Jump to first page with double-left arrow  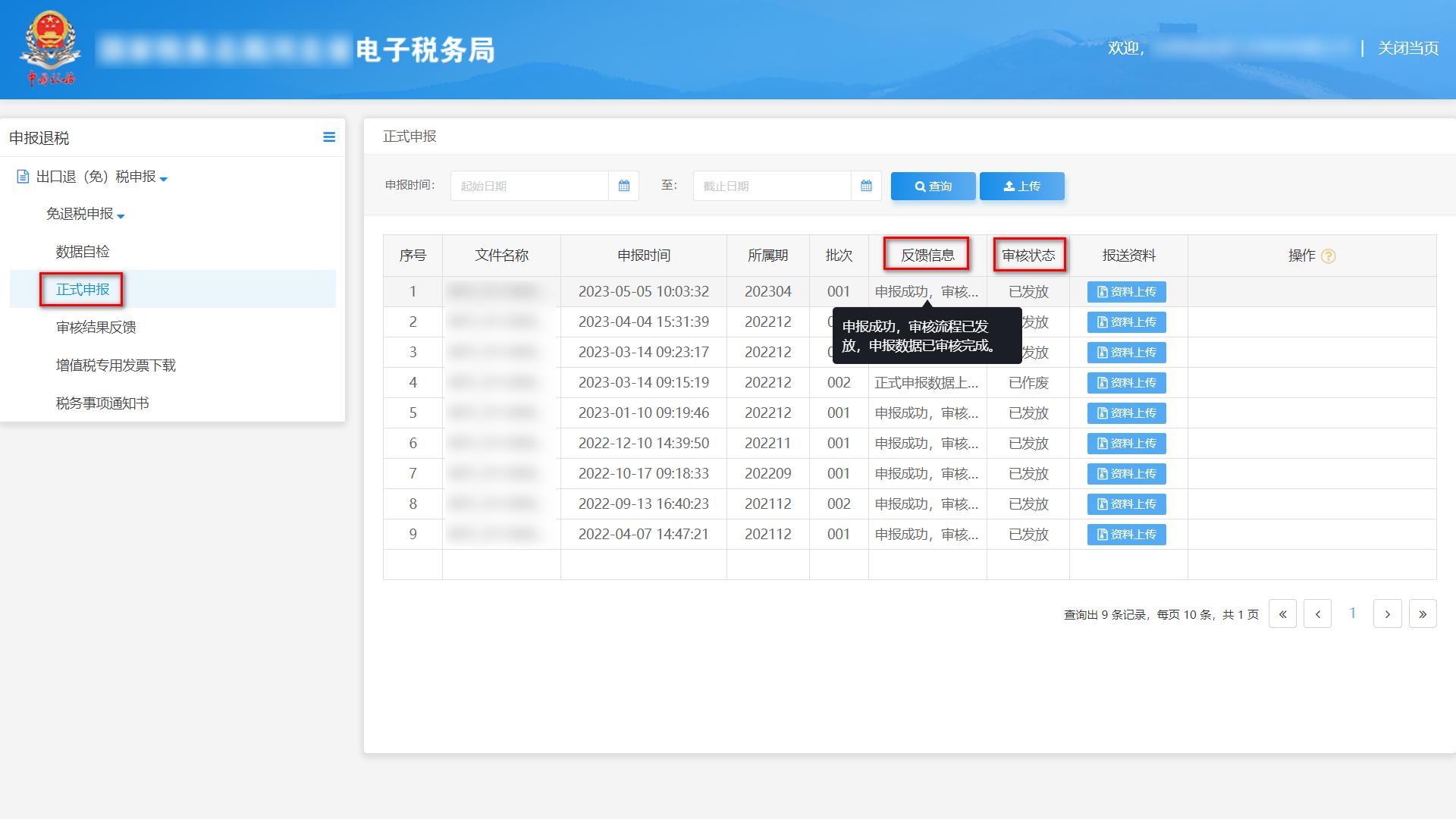1282,613
